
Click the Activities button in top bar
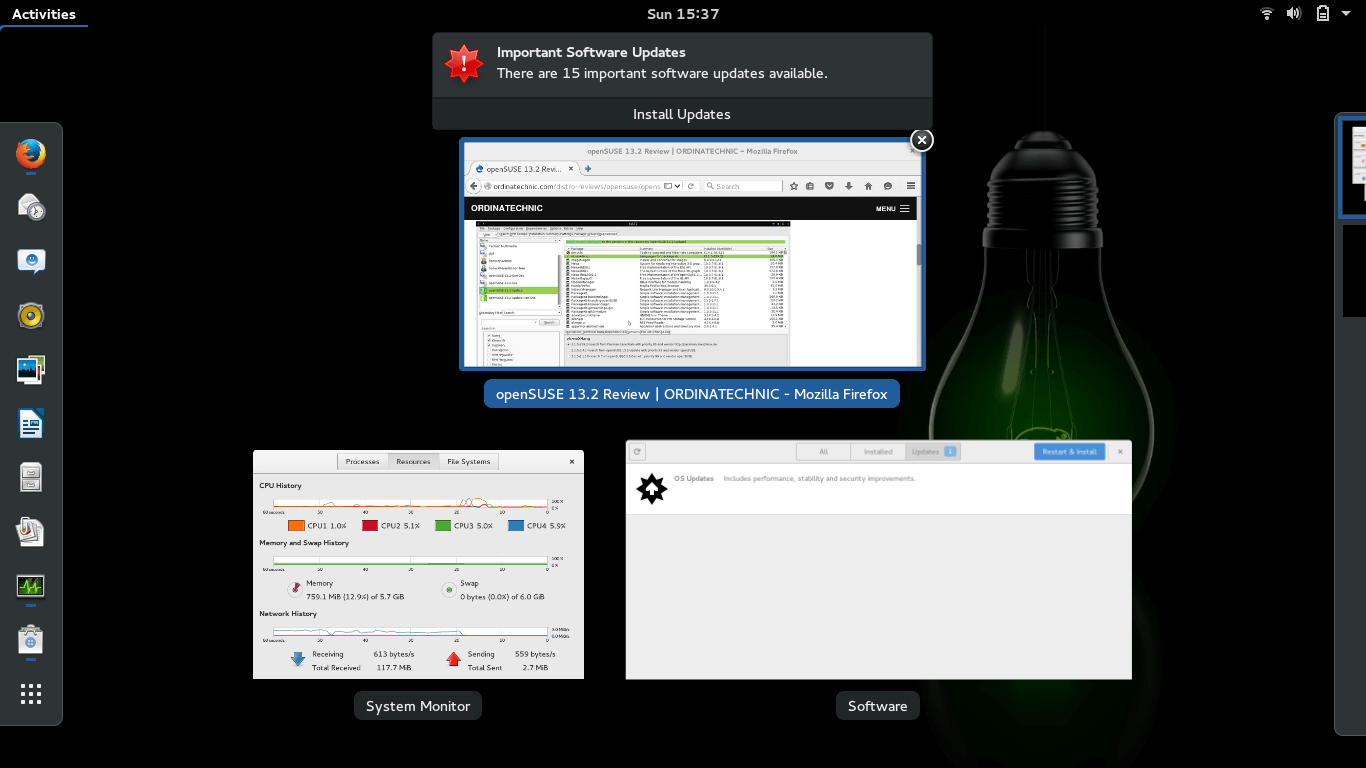44,14
